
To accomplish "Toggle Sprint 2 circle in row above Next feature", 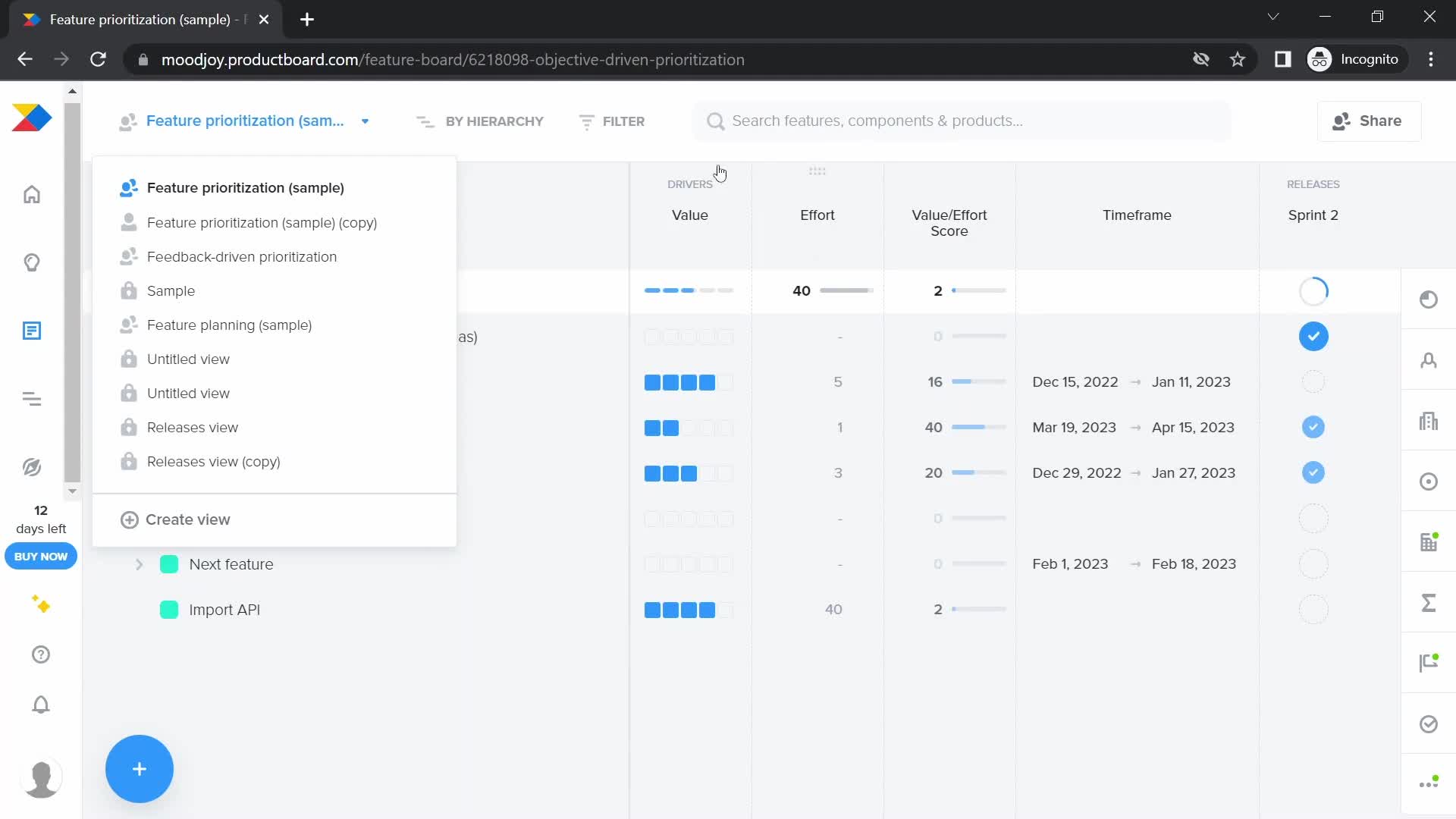I will (1313, 518).
